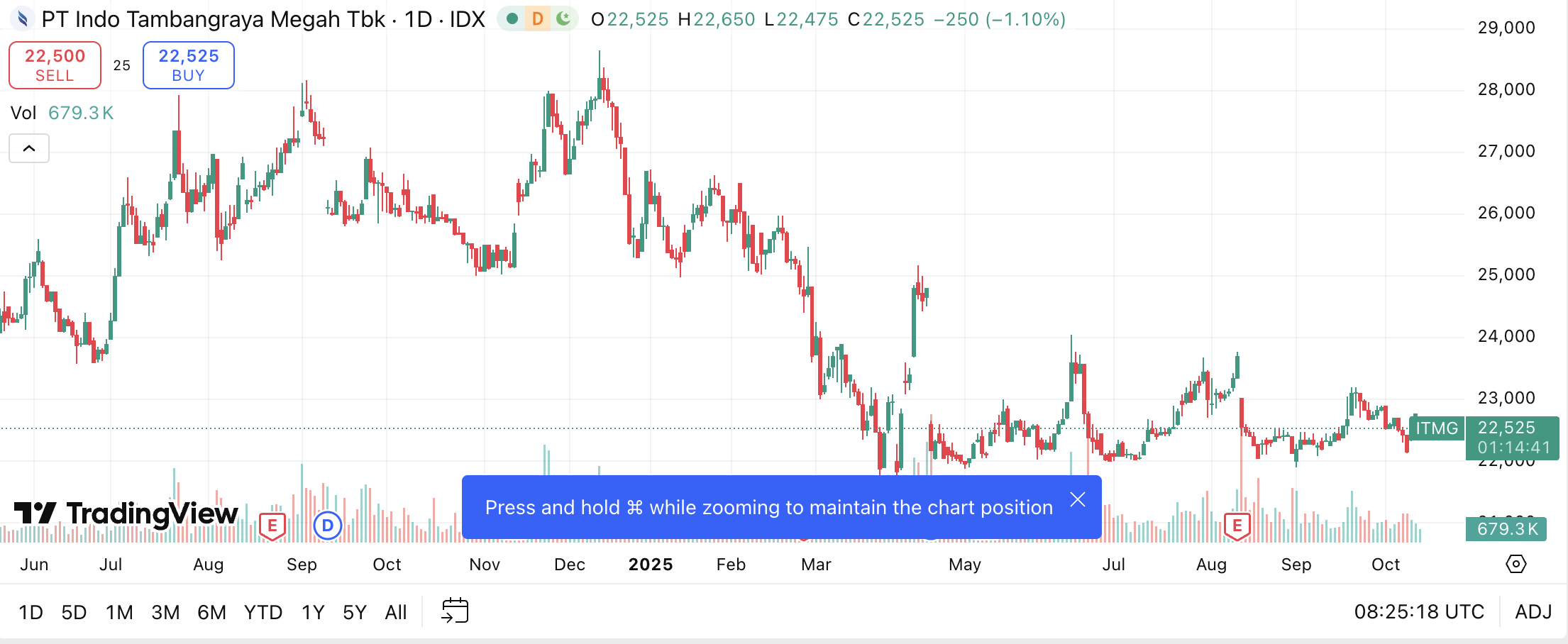This screenshot has width=1568, height=644.
Task: Open the UTC timezone menu
Action: click(1419, 611)
